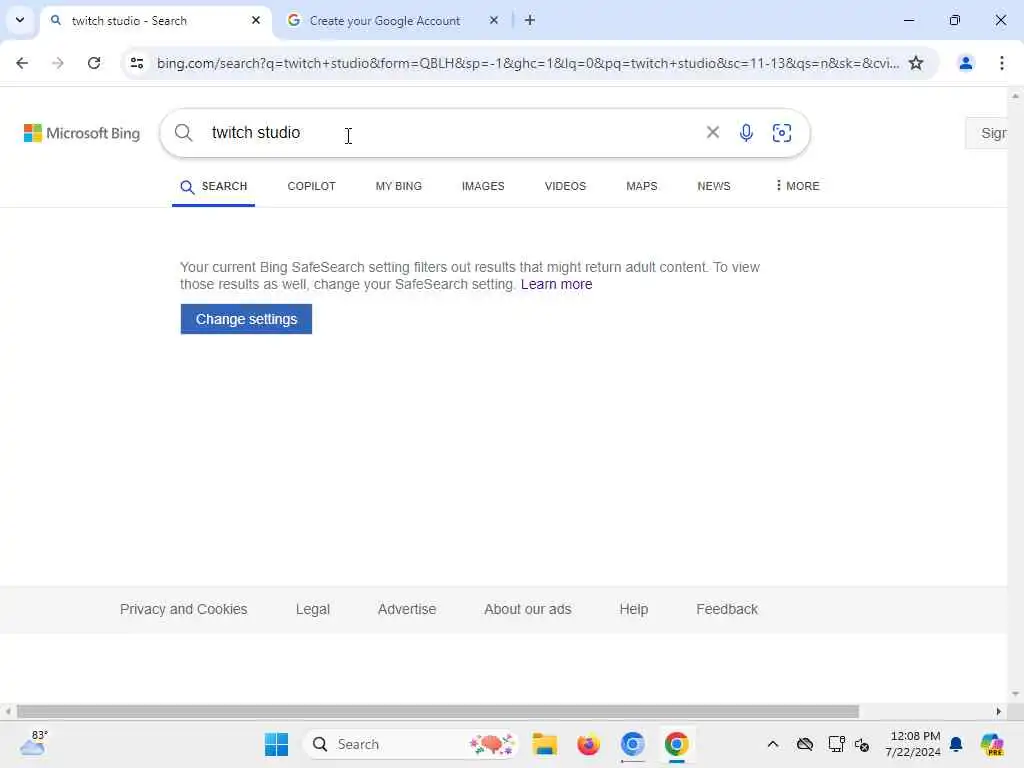1024x768 pixels.
Task: Click the Google Chrome taskbar icon
Action: [677, 744]
